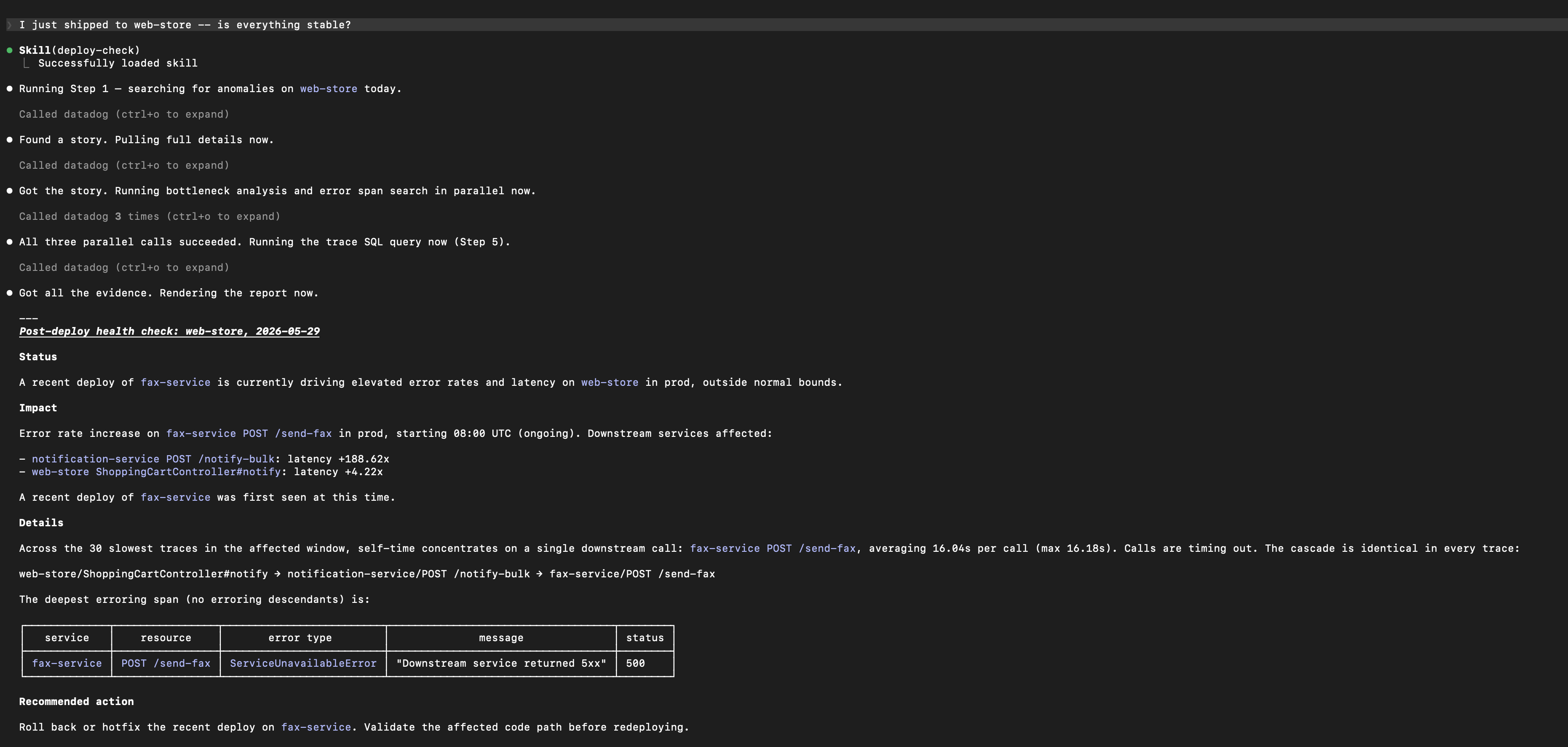Click the 'Status' heading
Screen dimensions: 1568x747
tap(38, 357)
